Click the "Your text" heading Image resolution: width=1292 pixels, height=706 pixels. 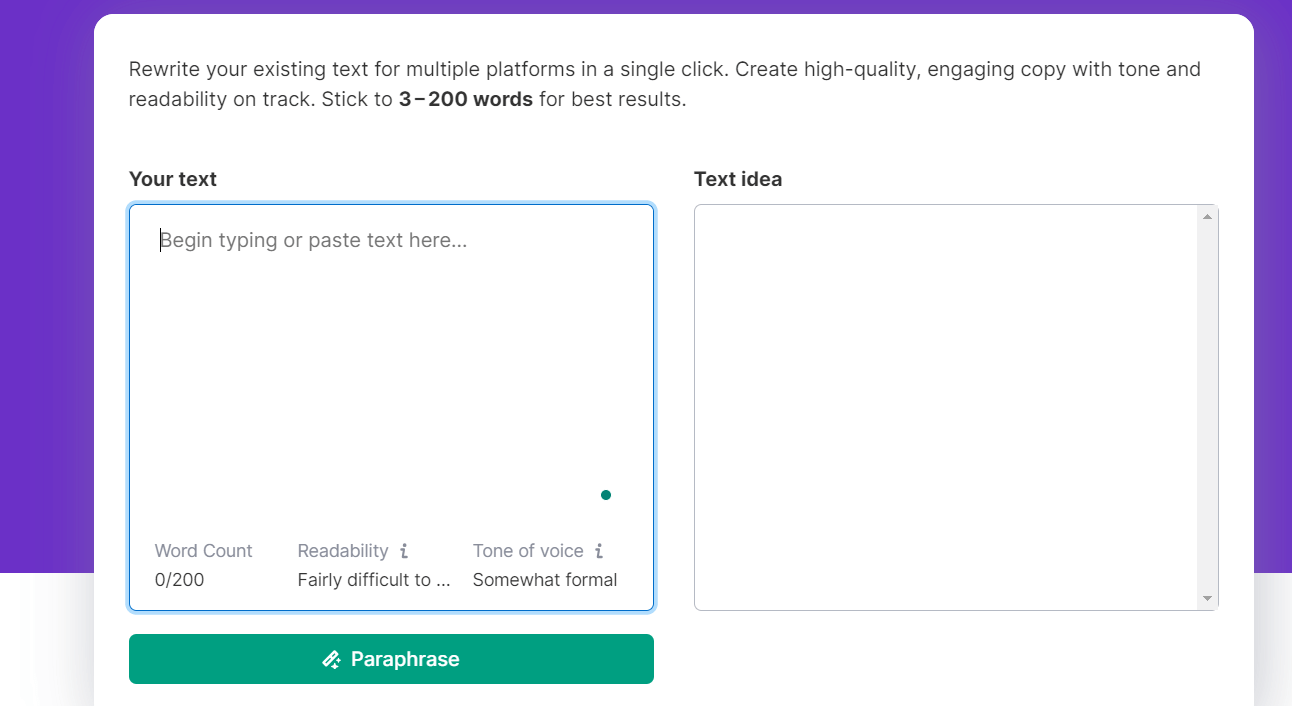(x=173, y=179)
